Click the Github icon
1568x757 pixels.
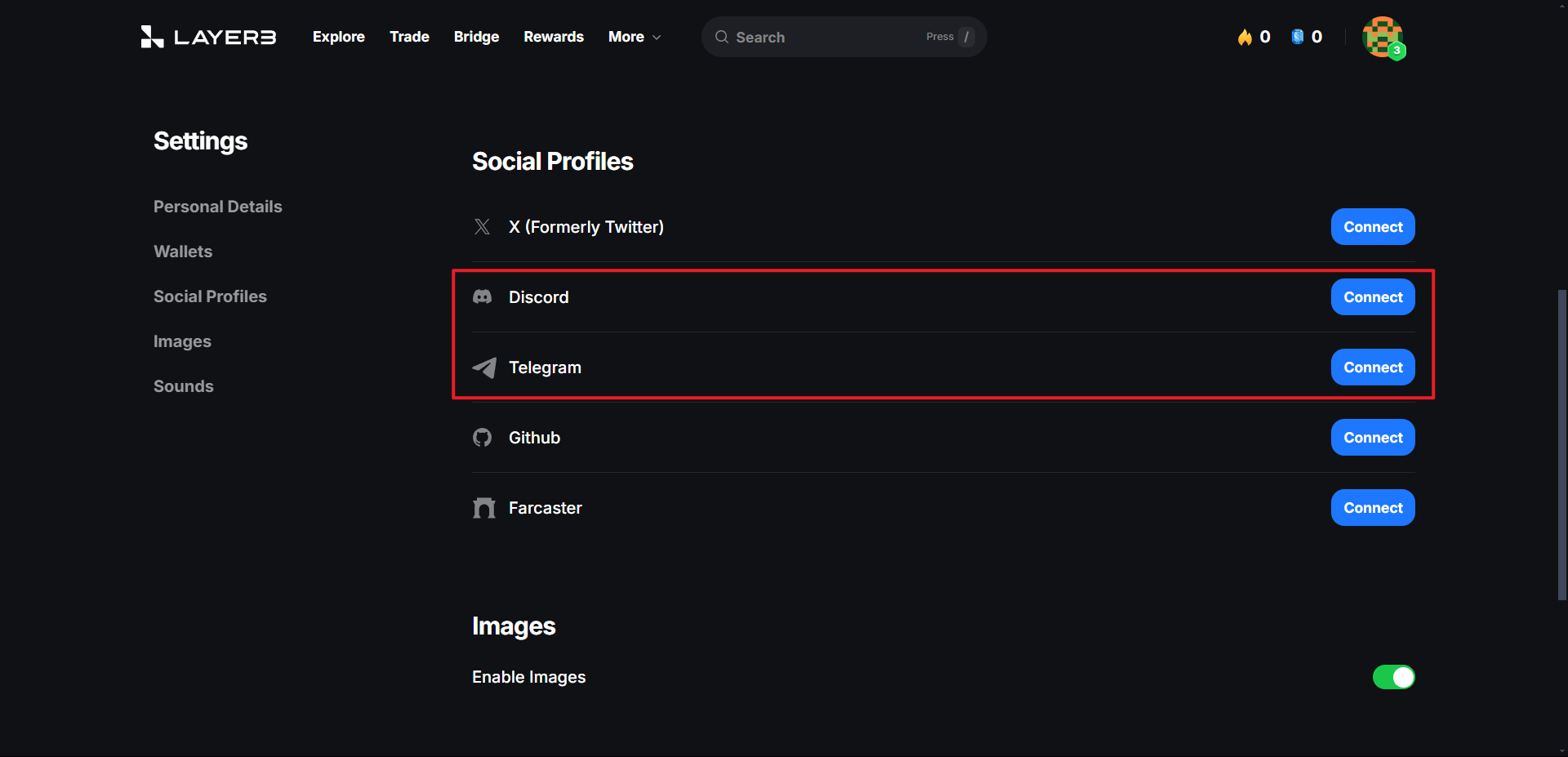[483, 438]
